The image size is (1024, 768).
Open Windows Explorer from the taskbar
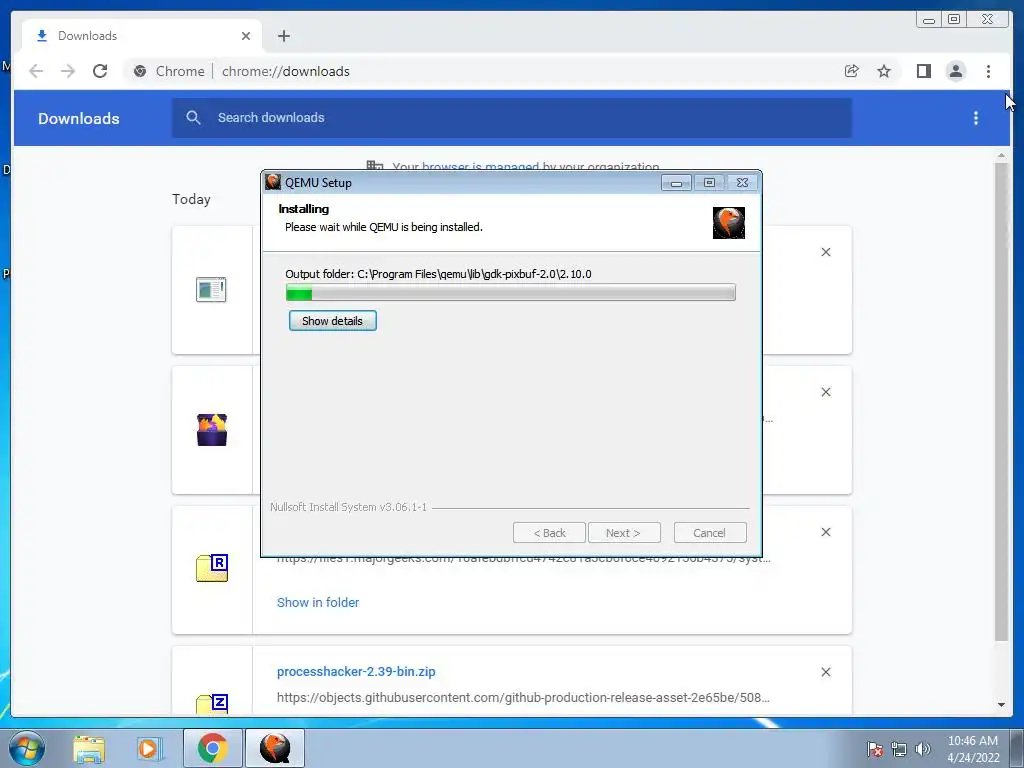click(x=89, y=748)
